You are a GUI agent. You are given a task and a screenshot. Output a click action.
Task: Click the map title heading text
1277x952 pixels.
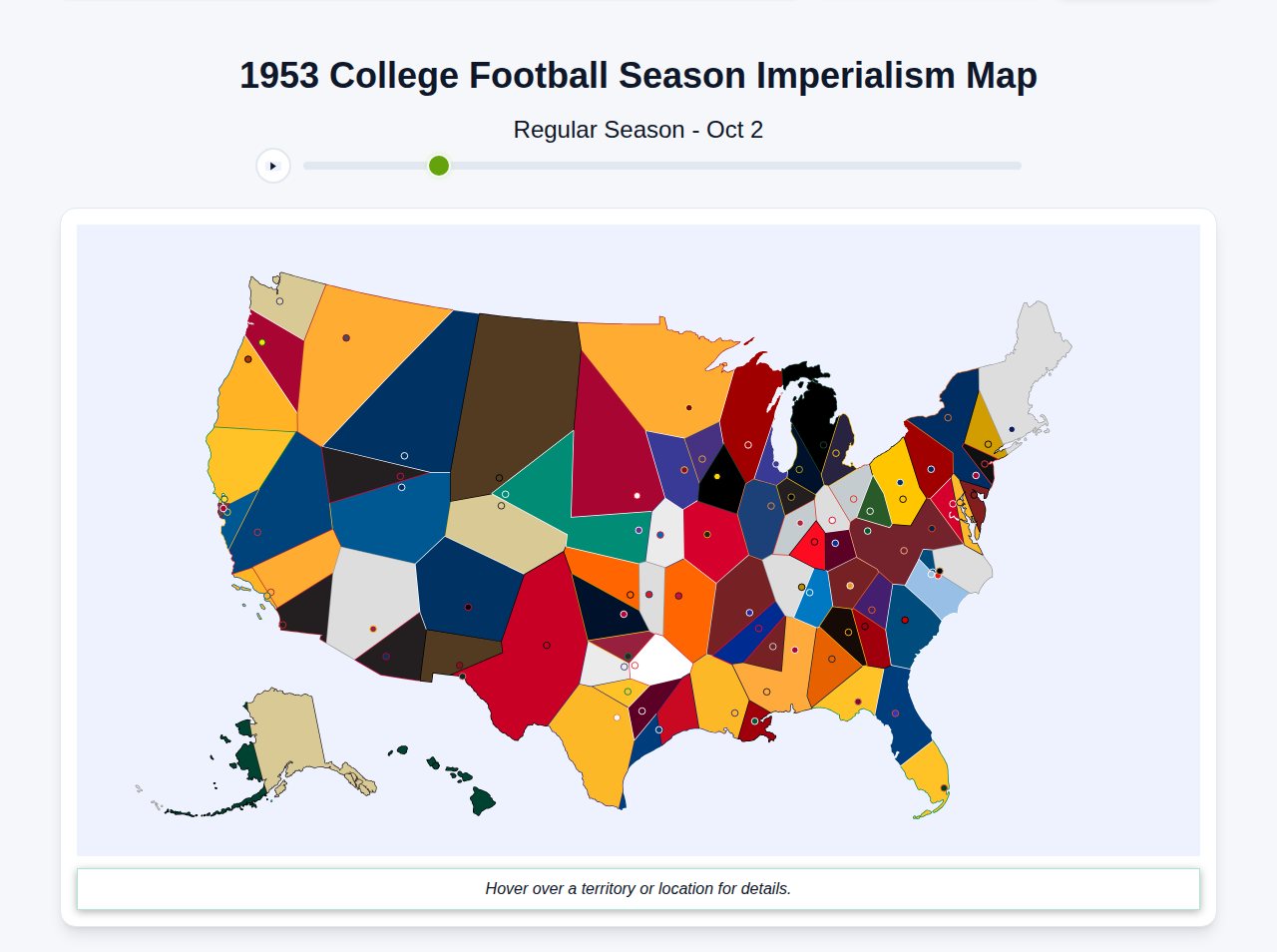pos(638,74)
